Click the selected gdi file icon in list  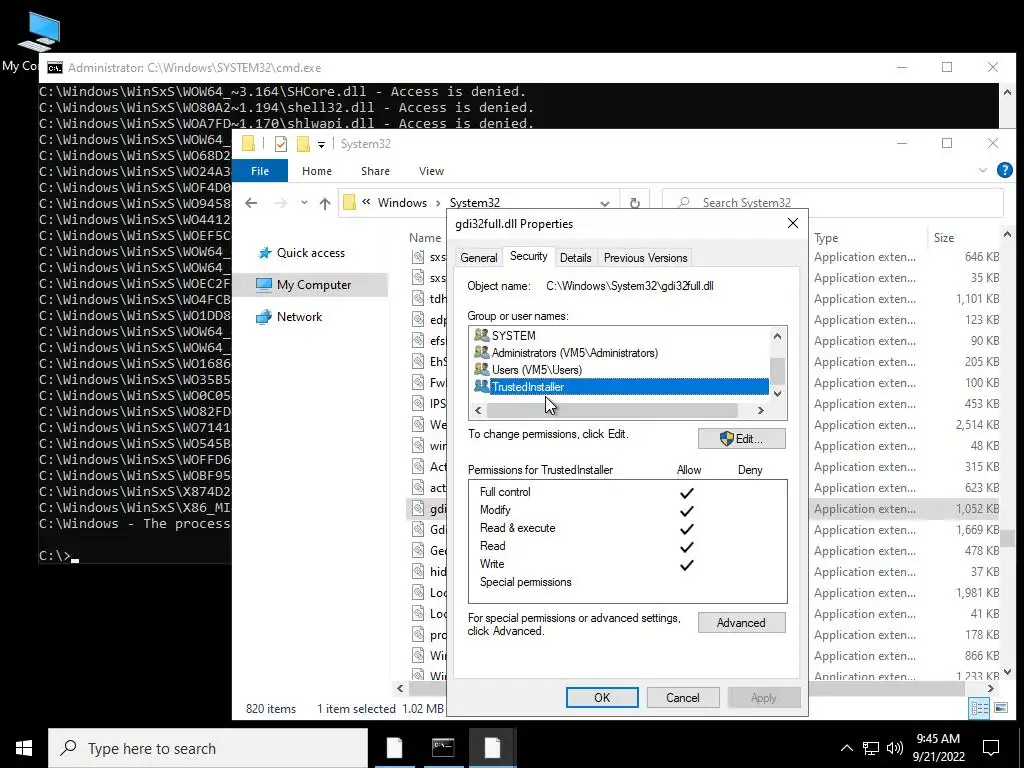pos(418,509)
